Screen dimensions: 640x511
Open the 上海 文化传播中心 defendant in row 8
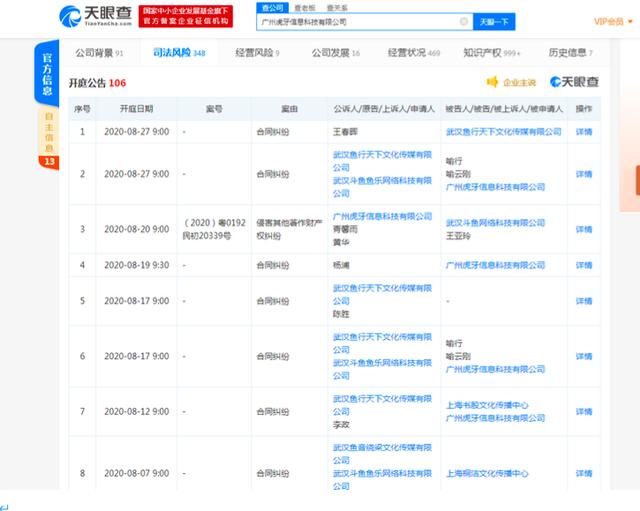point(487,473)
